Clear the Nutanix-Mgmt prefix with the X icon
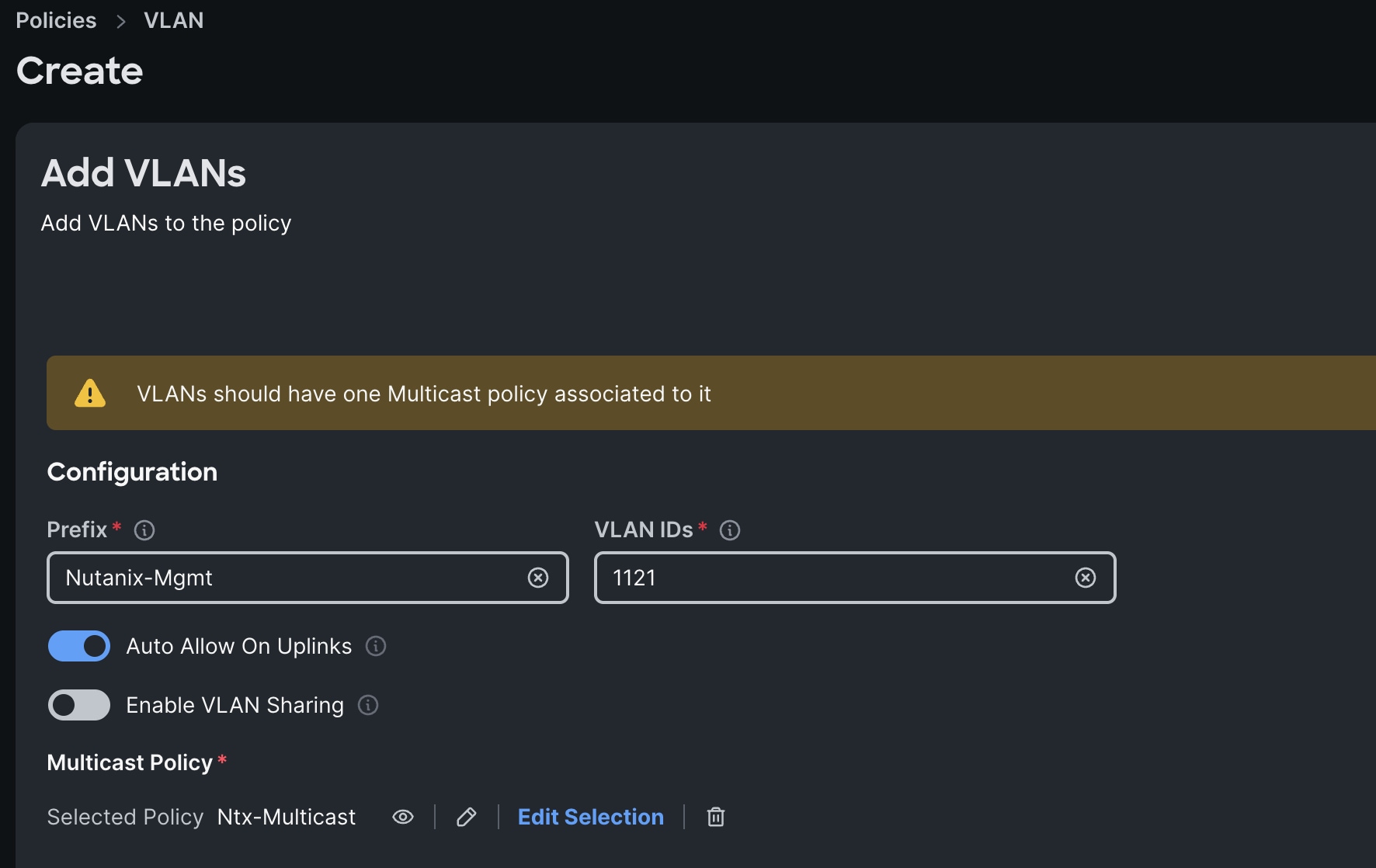 (539, 578)
